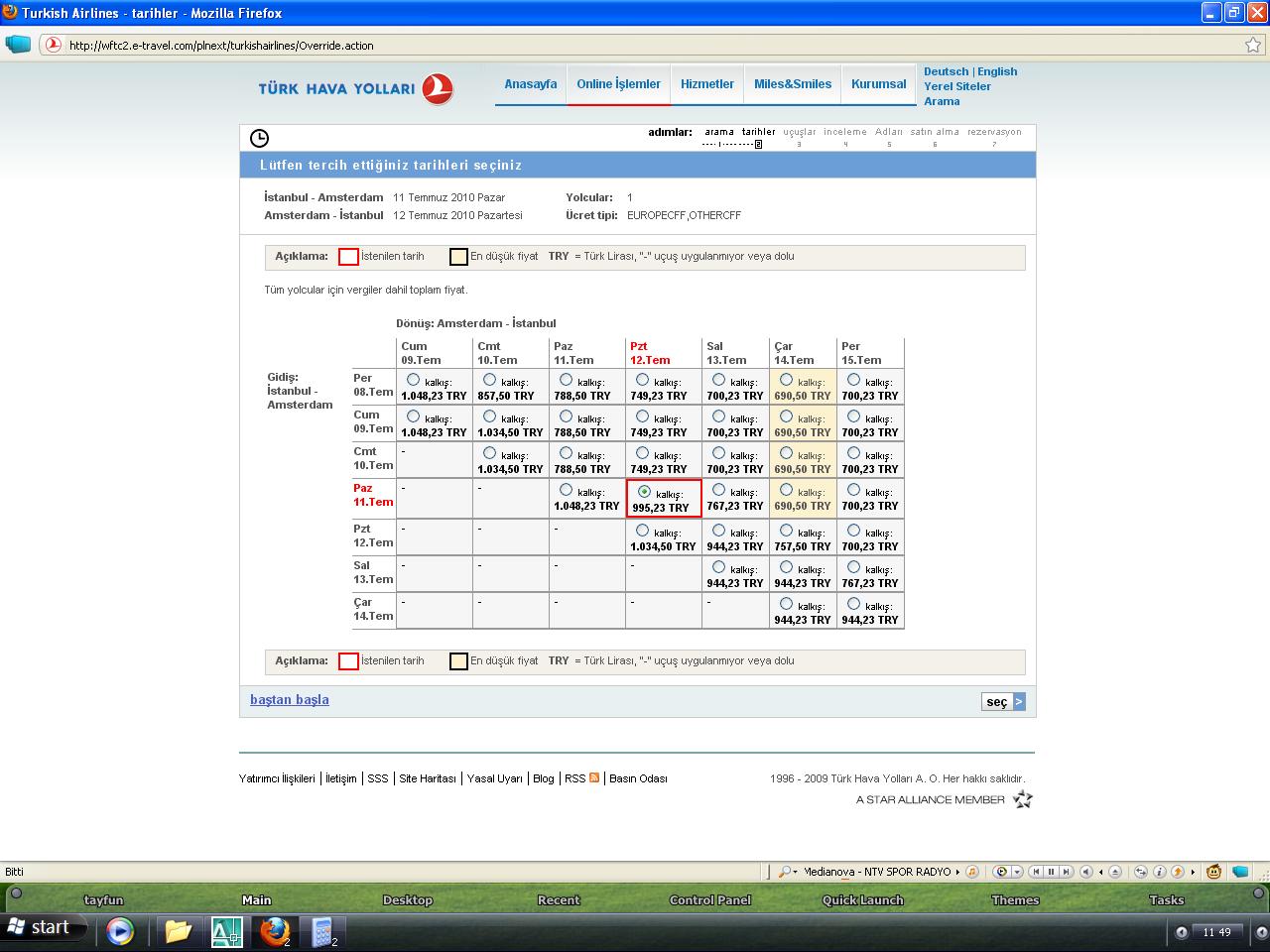1270x952 pixels.
Task: Bookmark this page with the star icon
Action: coord(1253,45)
